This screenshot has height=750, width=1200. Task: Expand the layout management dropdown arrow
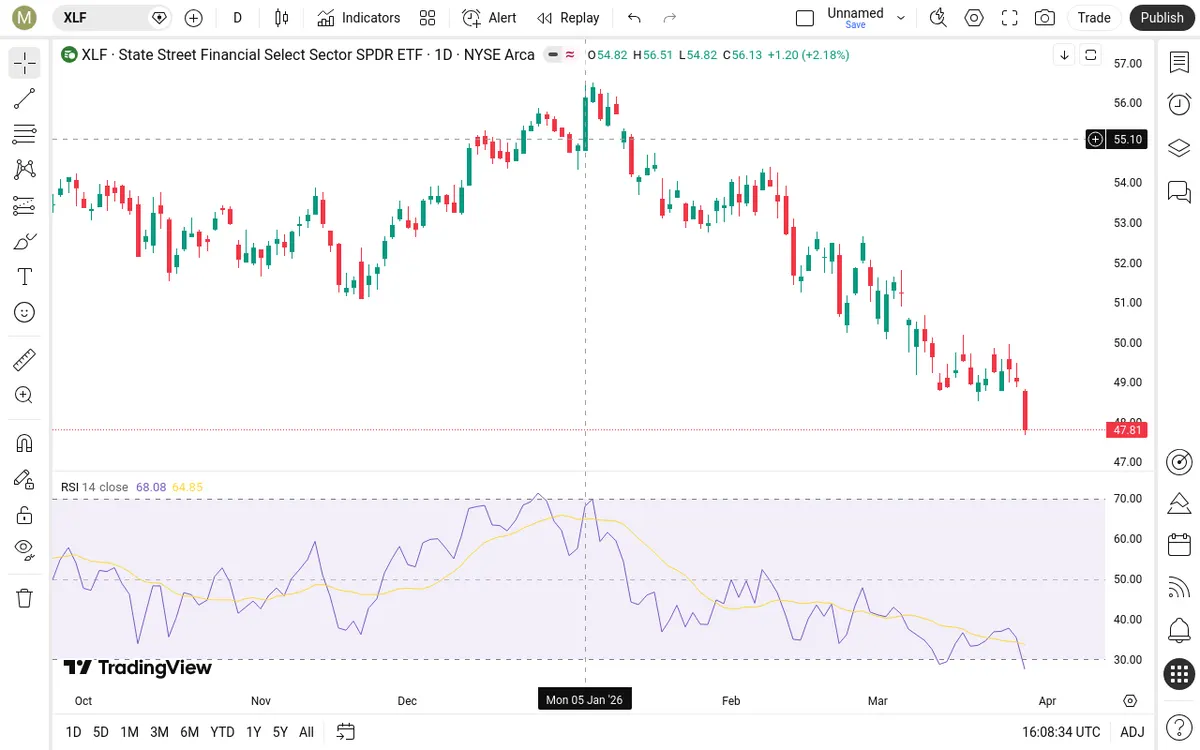[901, 17]
